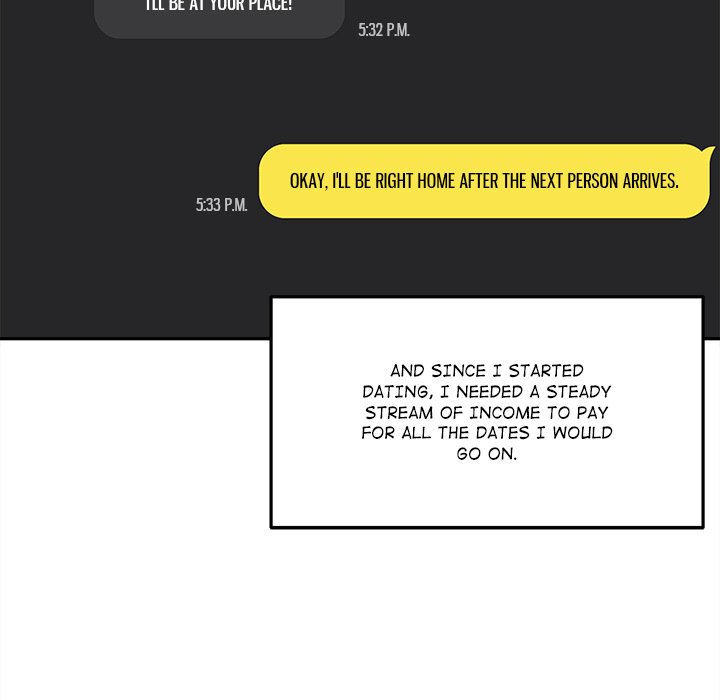Viewport: 720px width, 700px height.
Task: Click the 5:33 P.M. timestamp
Action: click(221, 205)
